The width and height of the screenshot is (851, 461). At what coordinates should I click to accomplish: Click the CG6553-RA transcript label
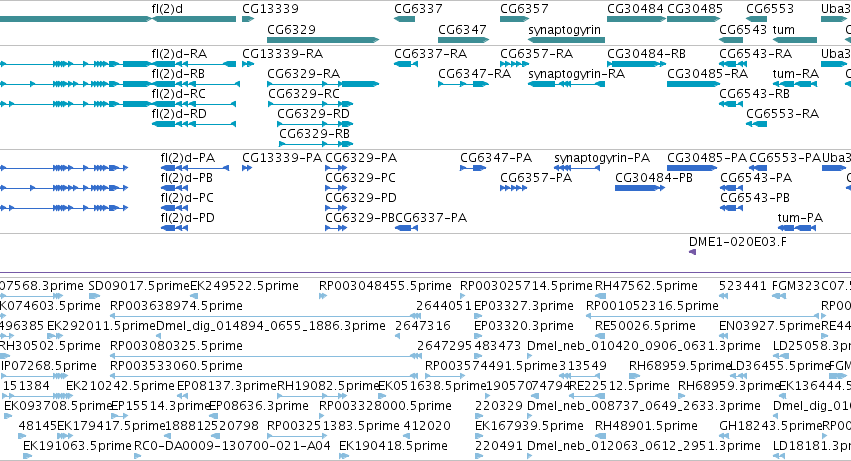point(782,113)
